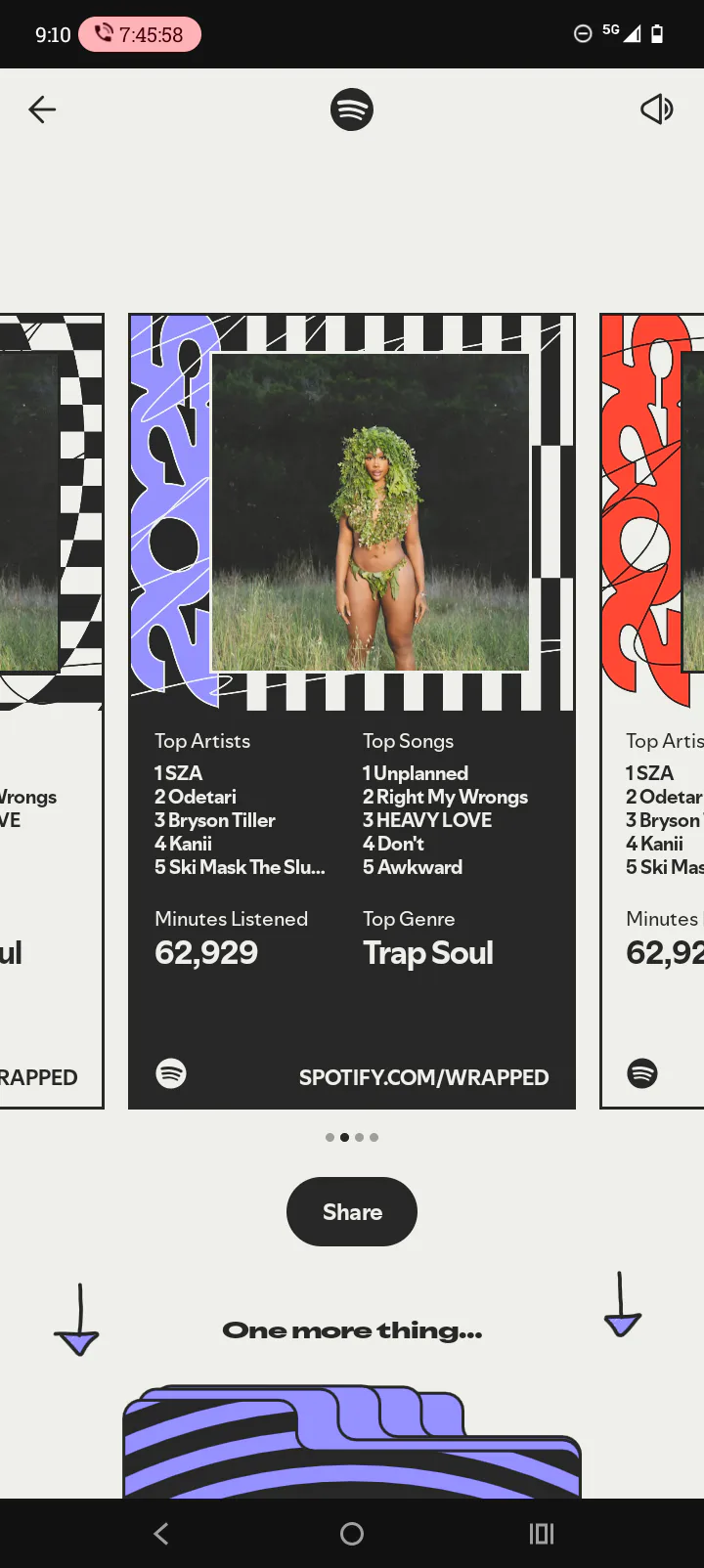This screenshot has height=1568, width=704.
Task: Select the red color card variant
Action: pos(652,711)
